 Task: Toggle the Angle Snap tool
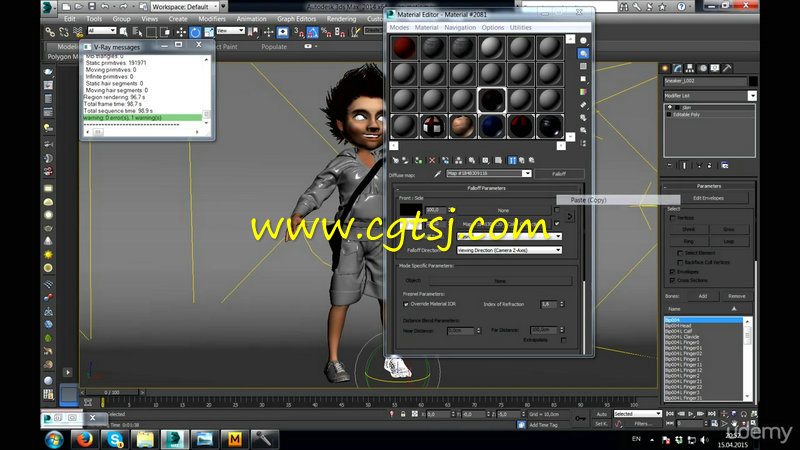click(x=312, y=33)
